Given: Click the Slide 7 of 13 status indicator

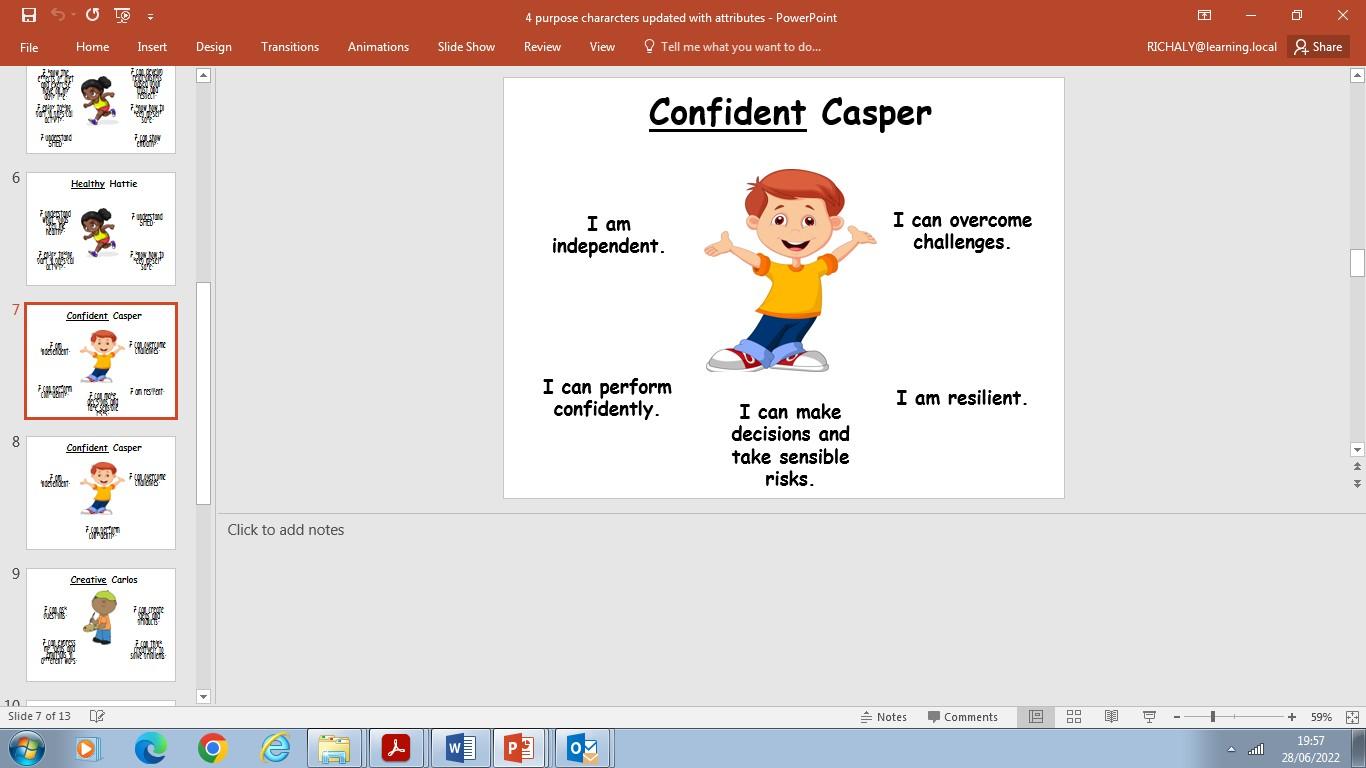Looking at the screenshot, I should click(40, 716).
